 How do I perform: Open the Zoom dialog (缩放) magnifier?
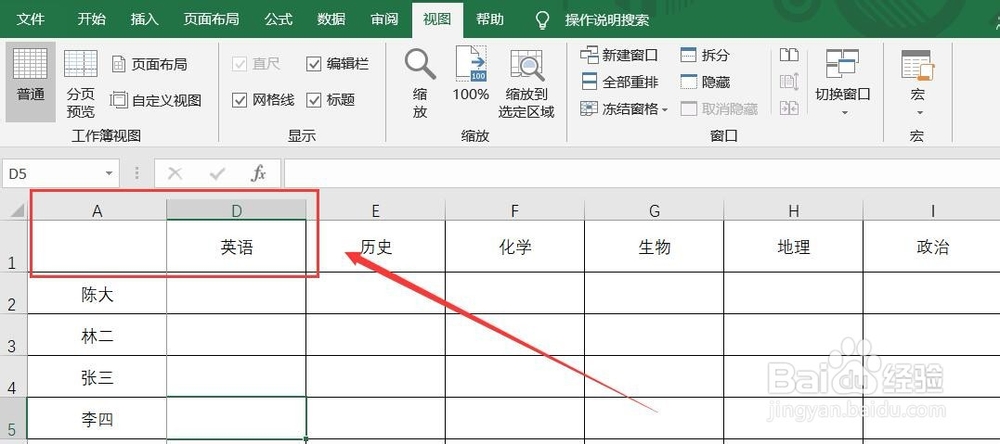point(420,84)
